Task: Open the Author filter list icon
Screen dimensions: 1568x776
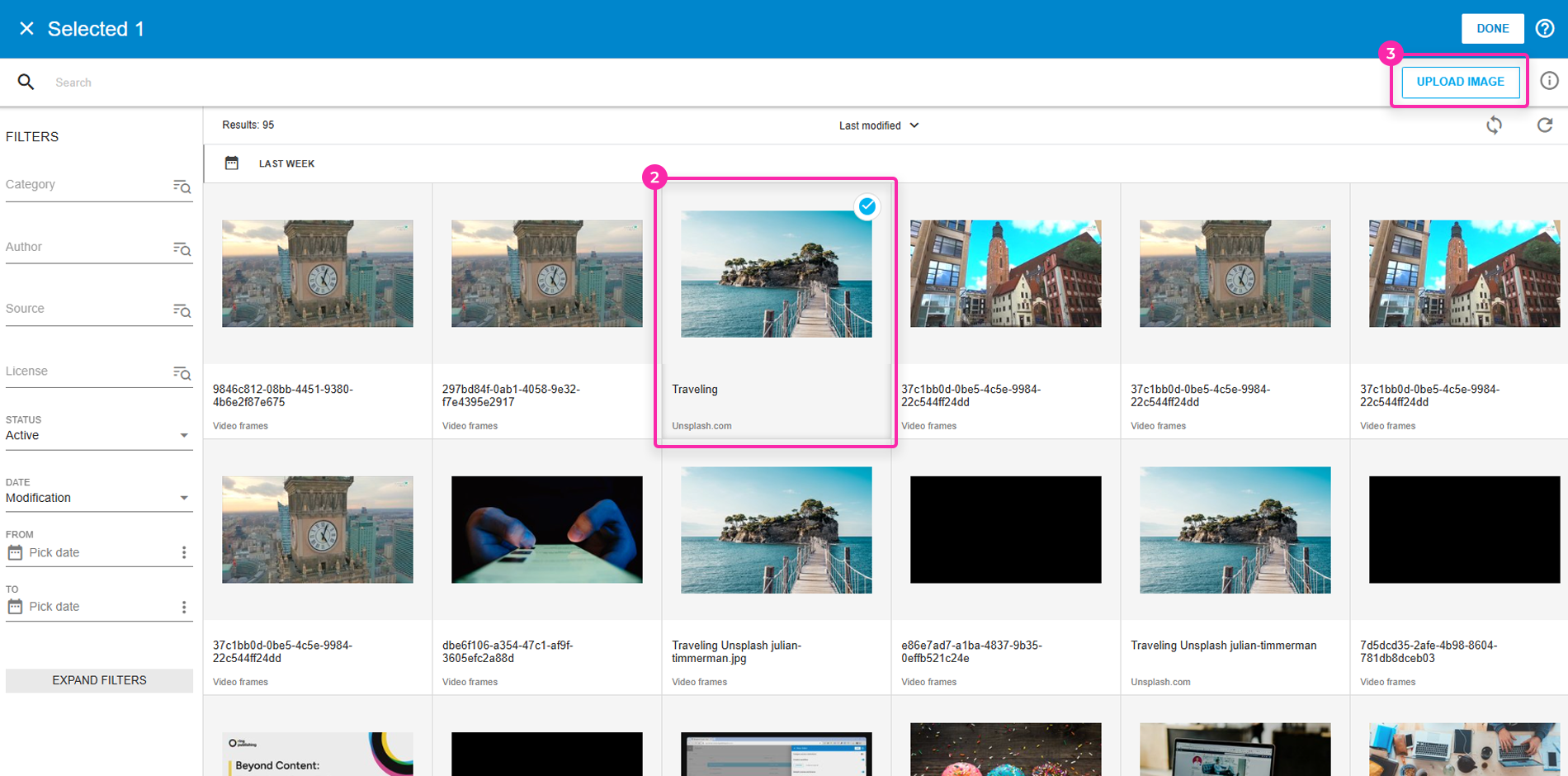Action: coord(182,248)
